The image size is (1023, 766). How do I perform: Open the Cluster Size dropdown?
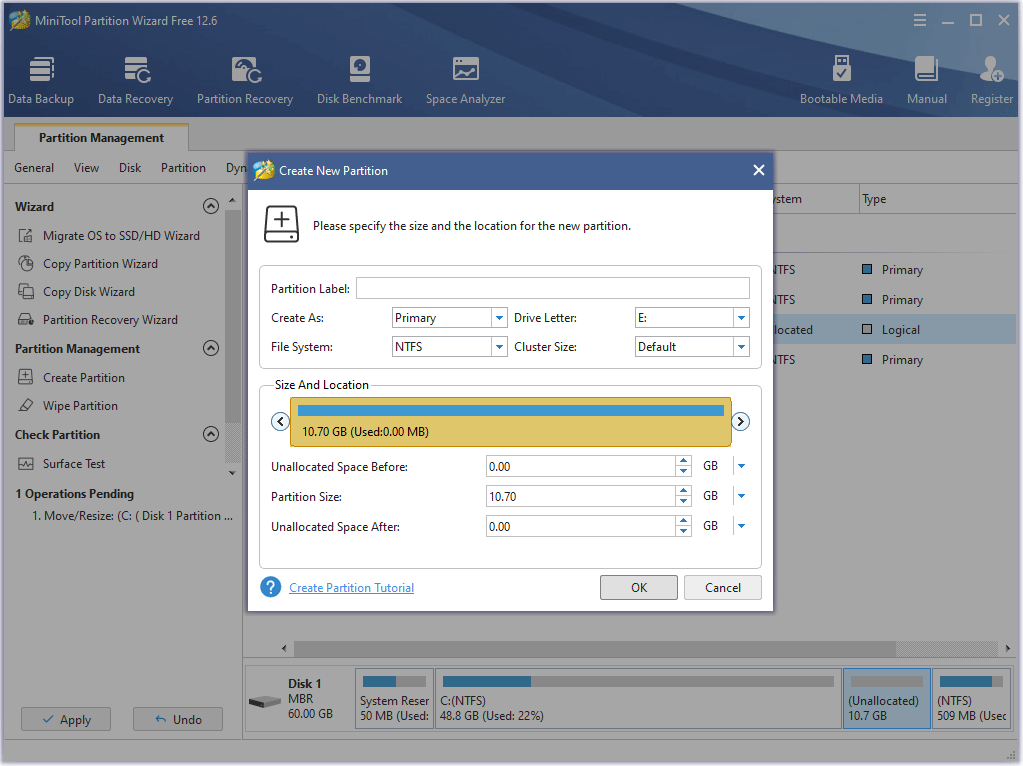pyautogui.click(x=741, y=346)
